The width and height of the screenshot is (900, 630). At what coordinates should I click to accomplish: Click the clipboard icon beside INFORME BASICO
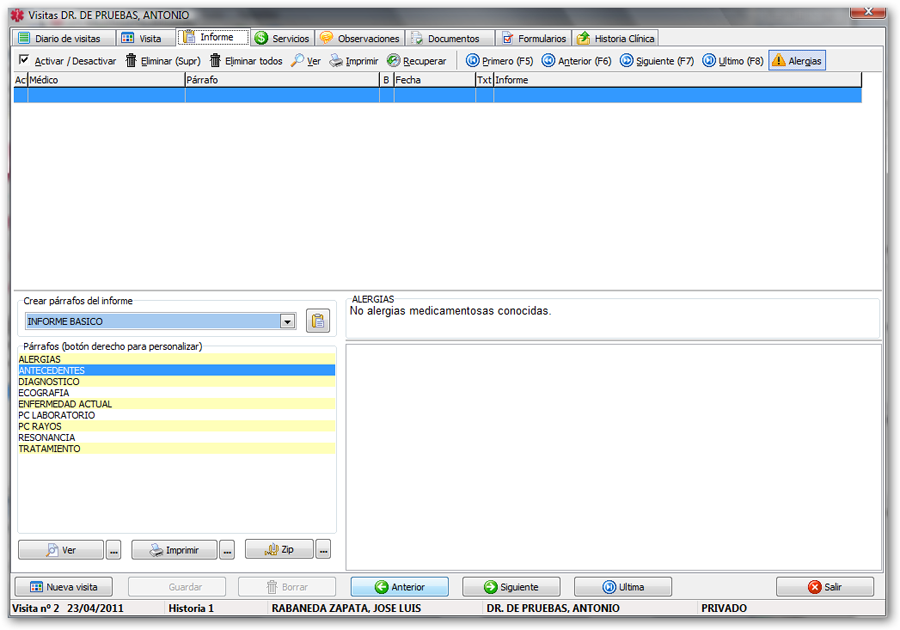(318, 321)
